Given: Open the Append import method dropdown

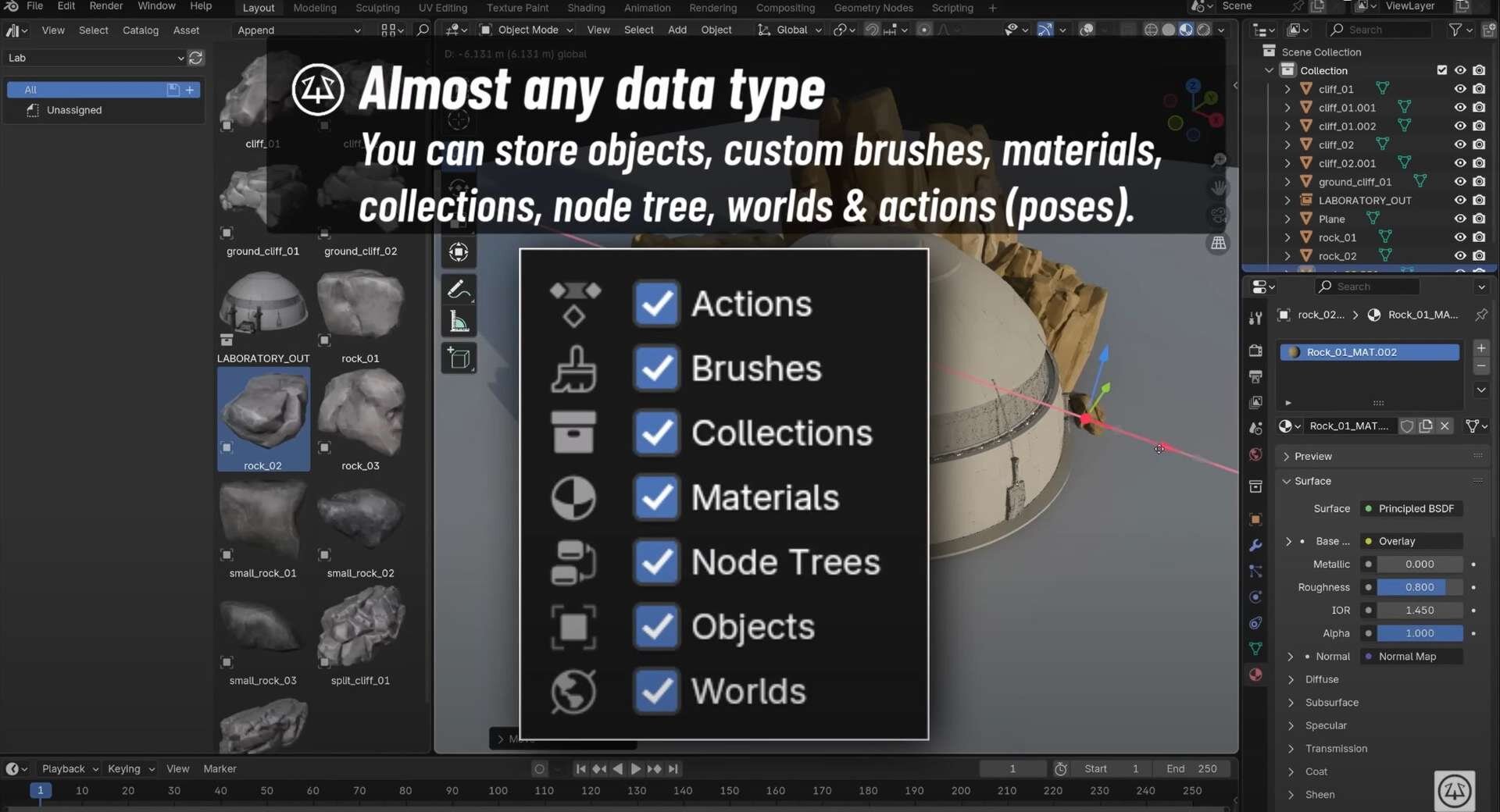Looking at the screenshot, I should (x=298, y=30).
